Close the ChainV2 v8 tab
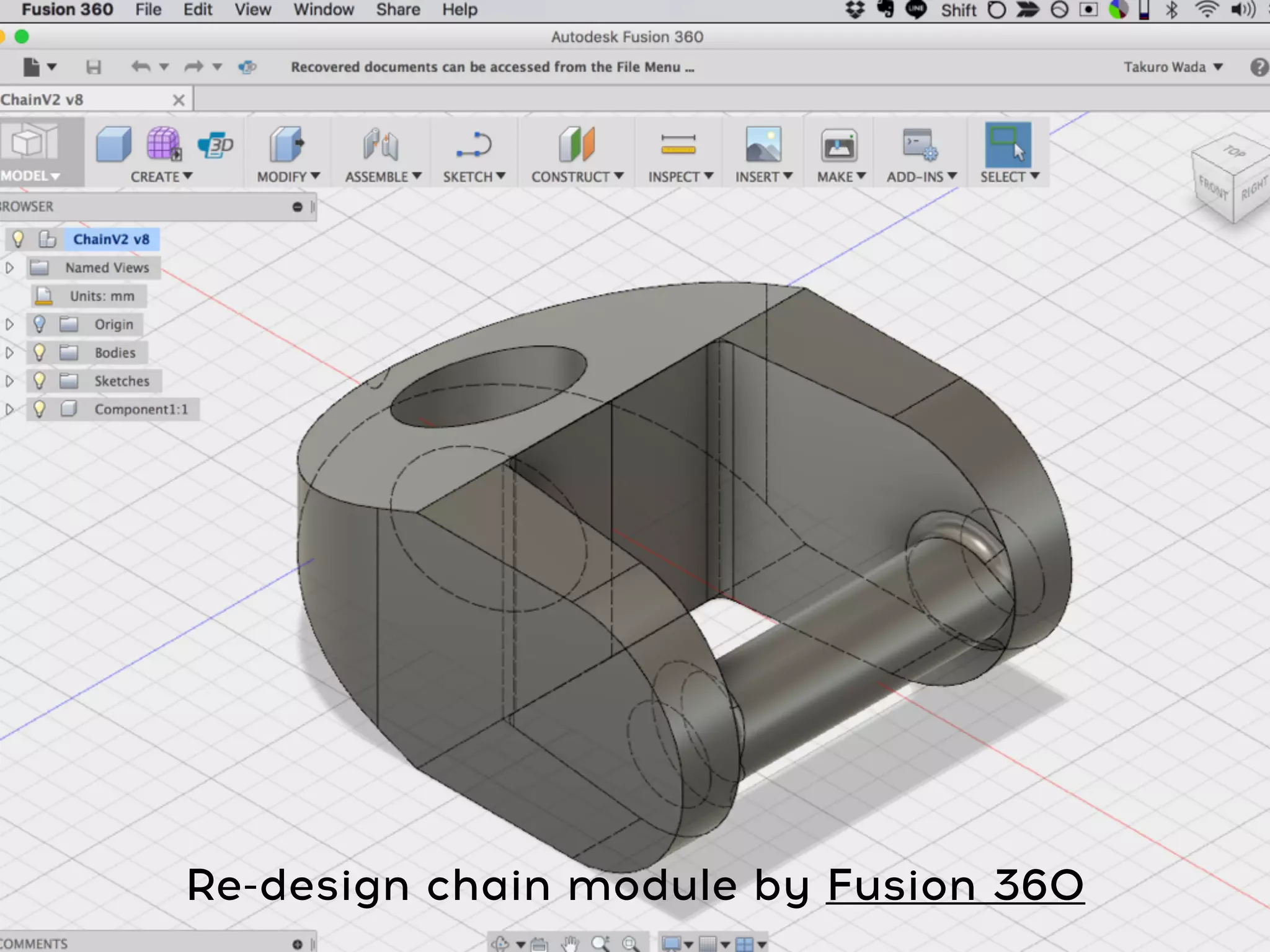This screenshot has width=1270, height=952. [179, 100]
